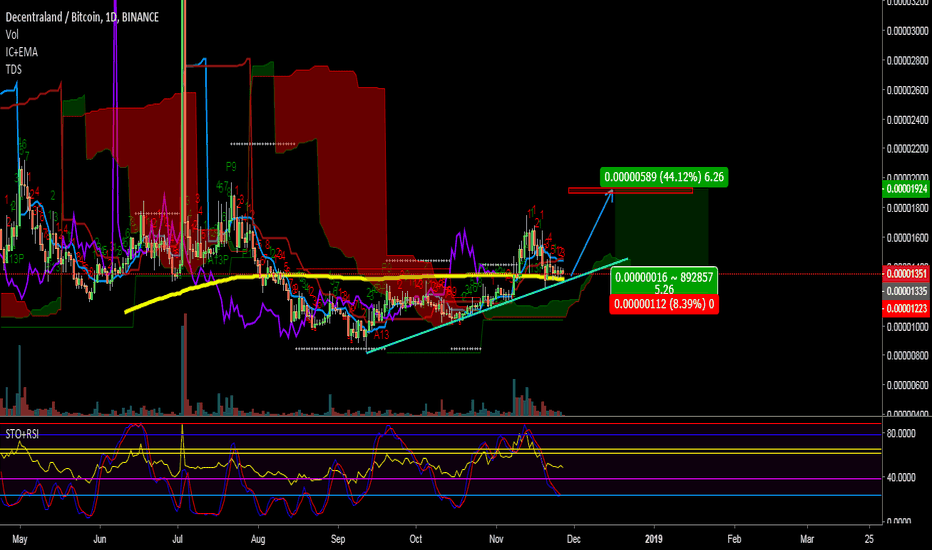
Task: Click the 0.00001800 price axis label
Action: [x=907, y=208]
